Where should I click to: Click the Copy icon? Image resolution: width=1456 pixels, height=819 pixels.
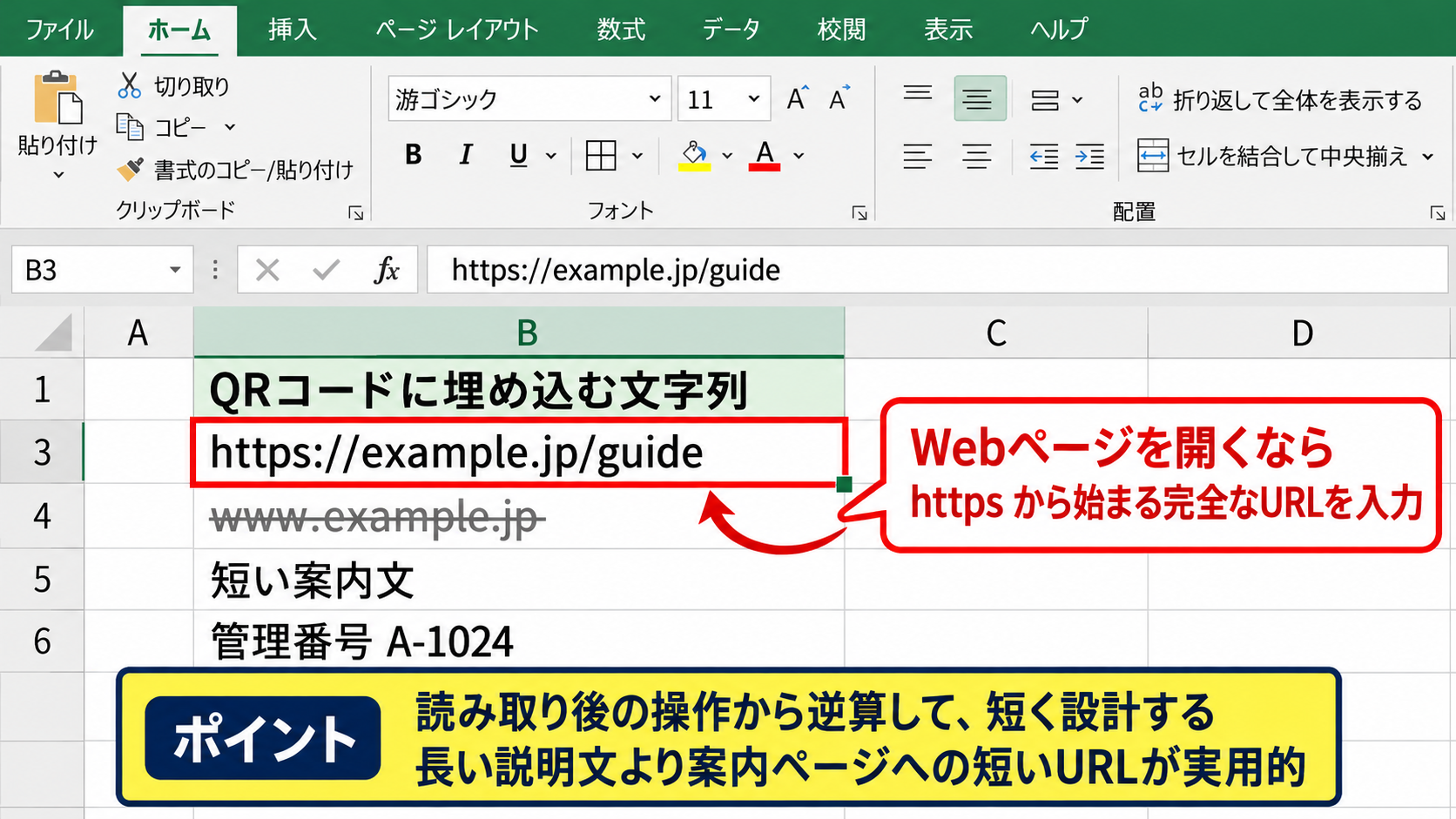point(130,127)
